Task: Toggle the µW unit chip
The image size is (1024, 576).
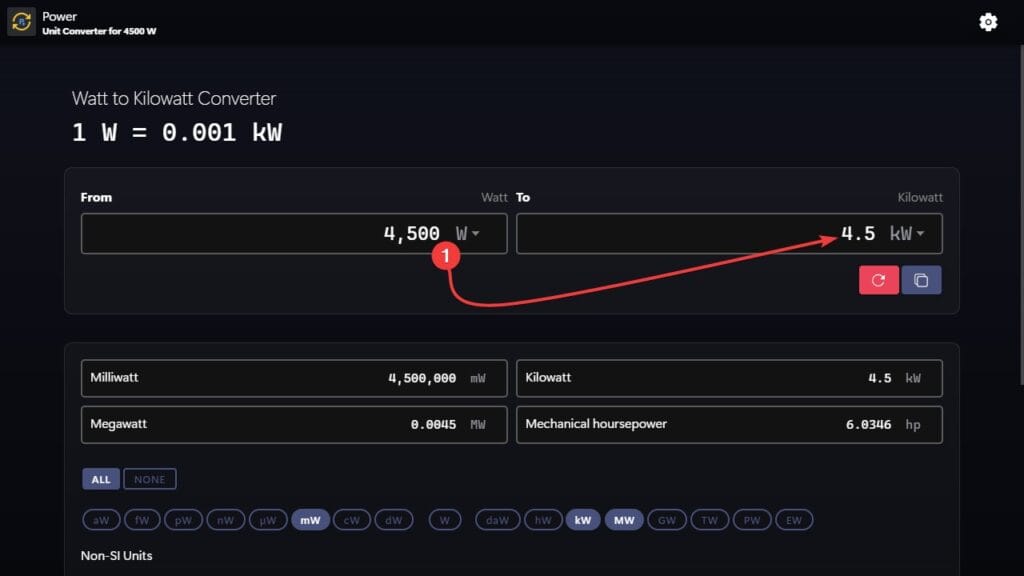Action: 268,520
